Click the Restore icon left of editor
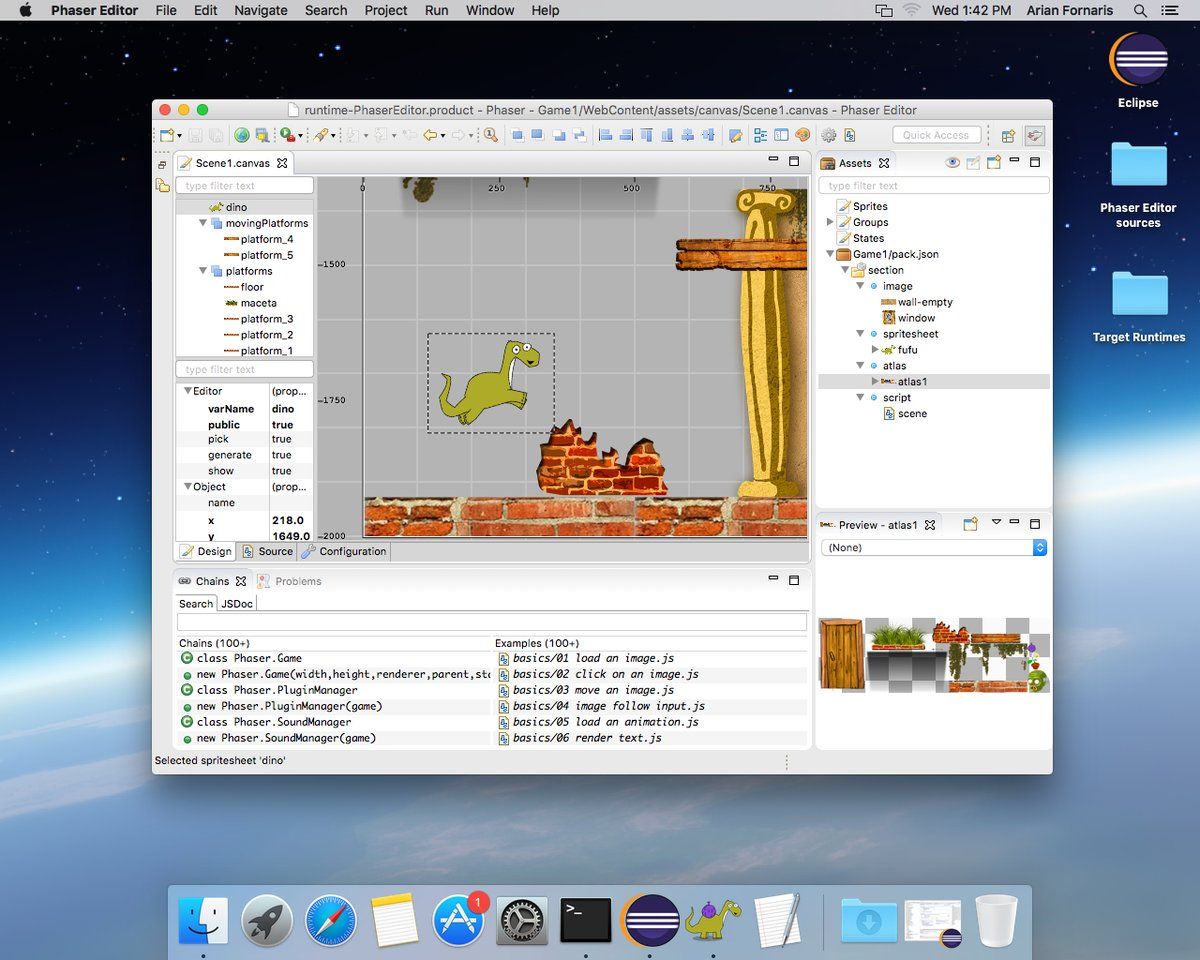The height and width of the screenshot is (960, 1200). [162, 165]
